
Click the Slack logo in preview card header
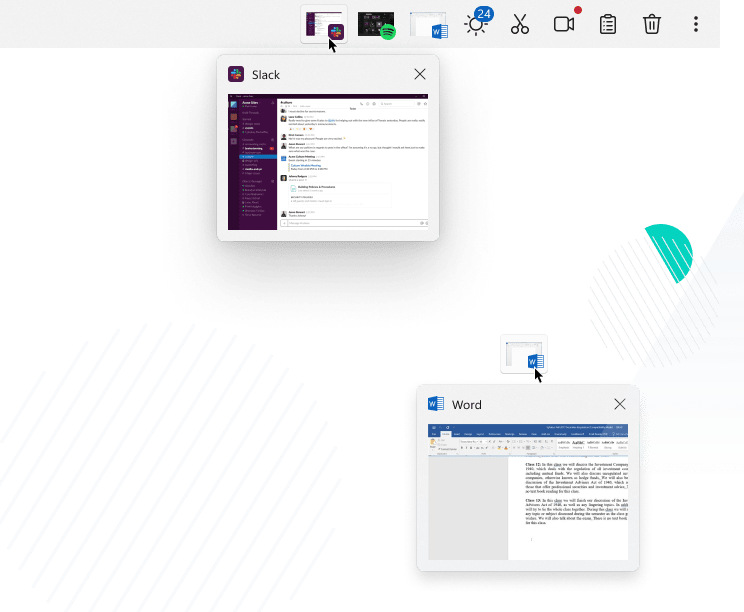pos(236,74)
